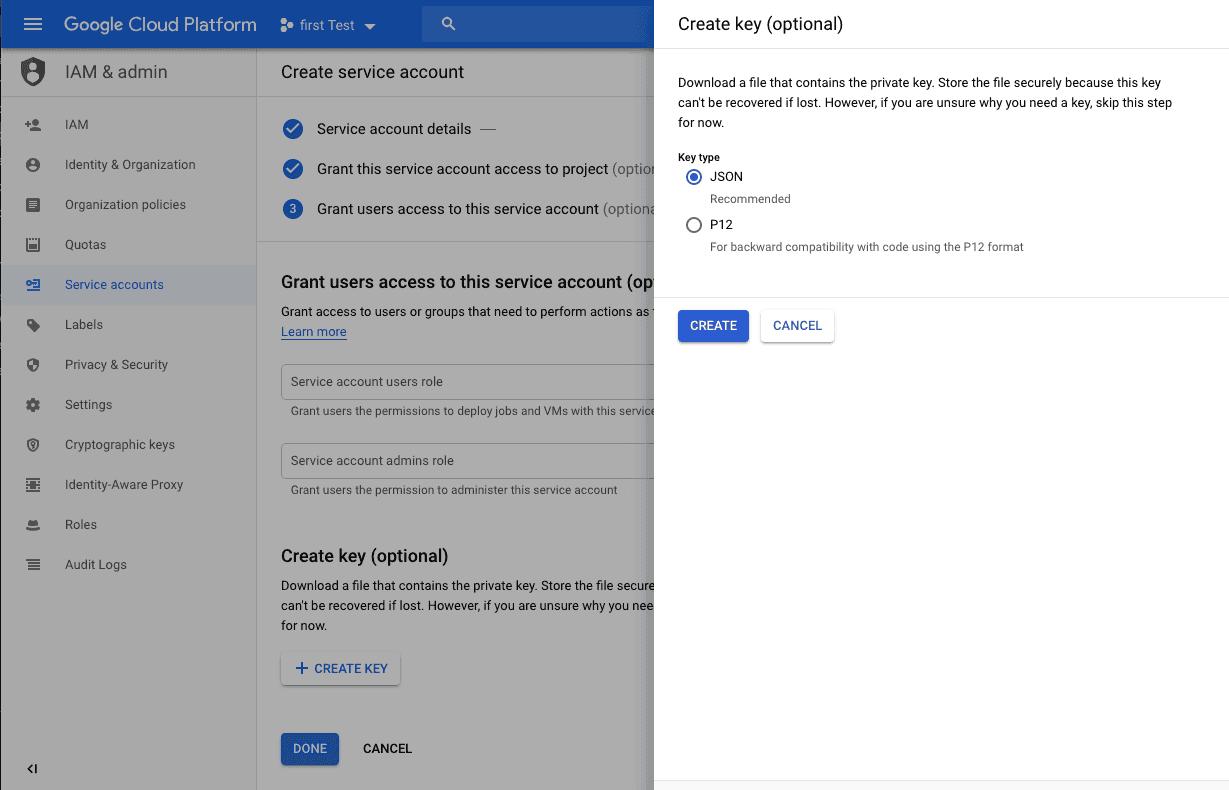Open the hamburger navigation menu

coord(33,24)
